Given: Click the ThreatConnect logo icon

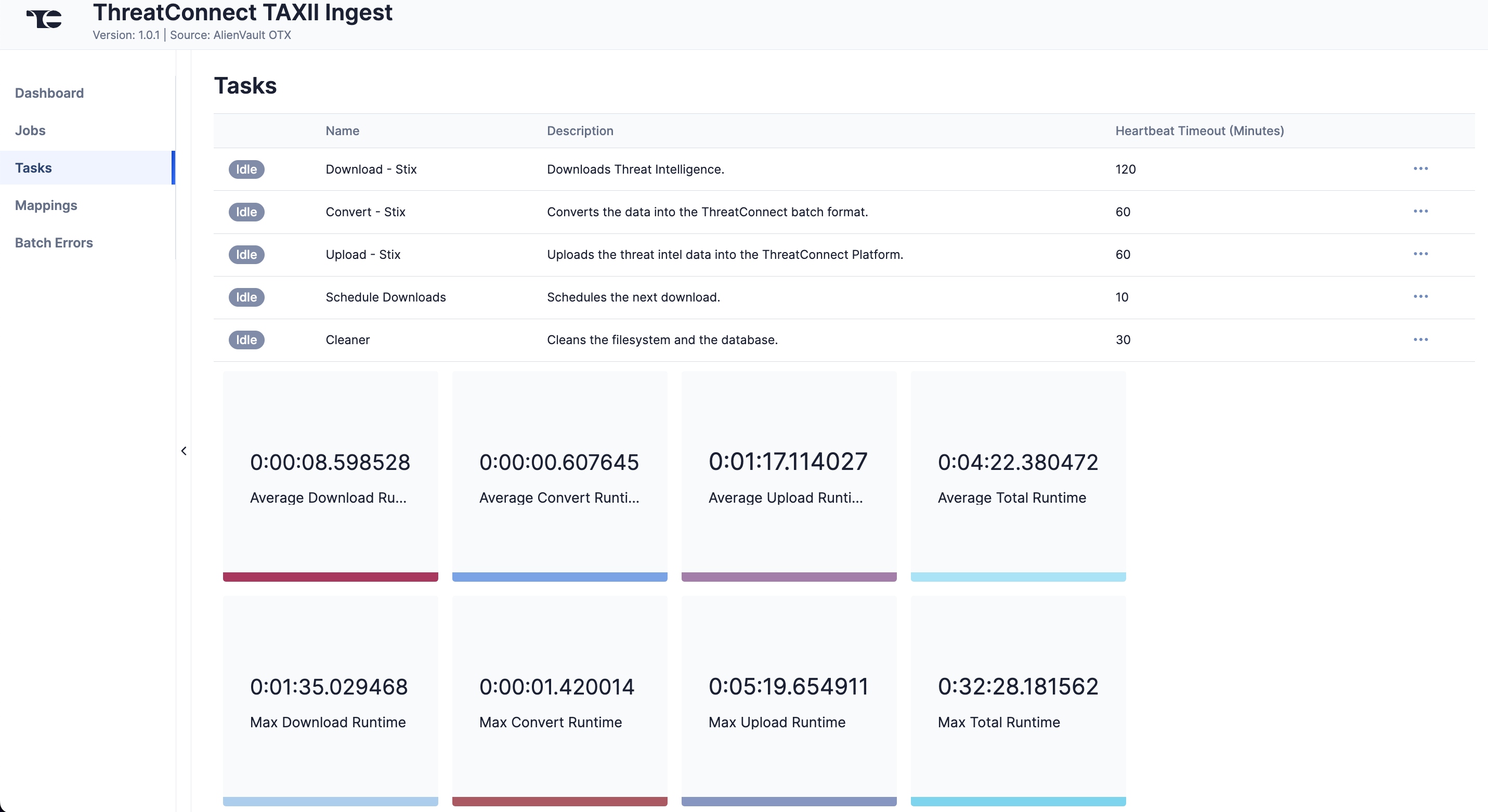Looking at the screenshot, I should coord(45,19).
